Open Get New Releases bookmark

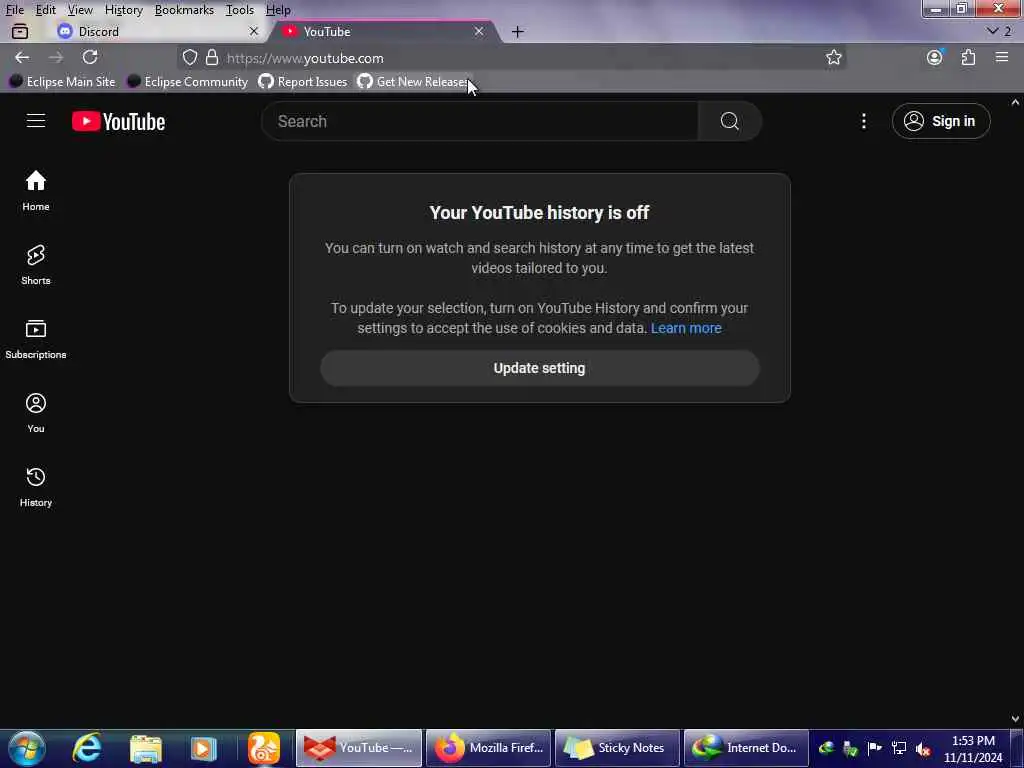point(413,82)
